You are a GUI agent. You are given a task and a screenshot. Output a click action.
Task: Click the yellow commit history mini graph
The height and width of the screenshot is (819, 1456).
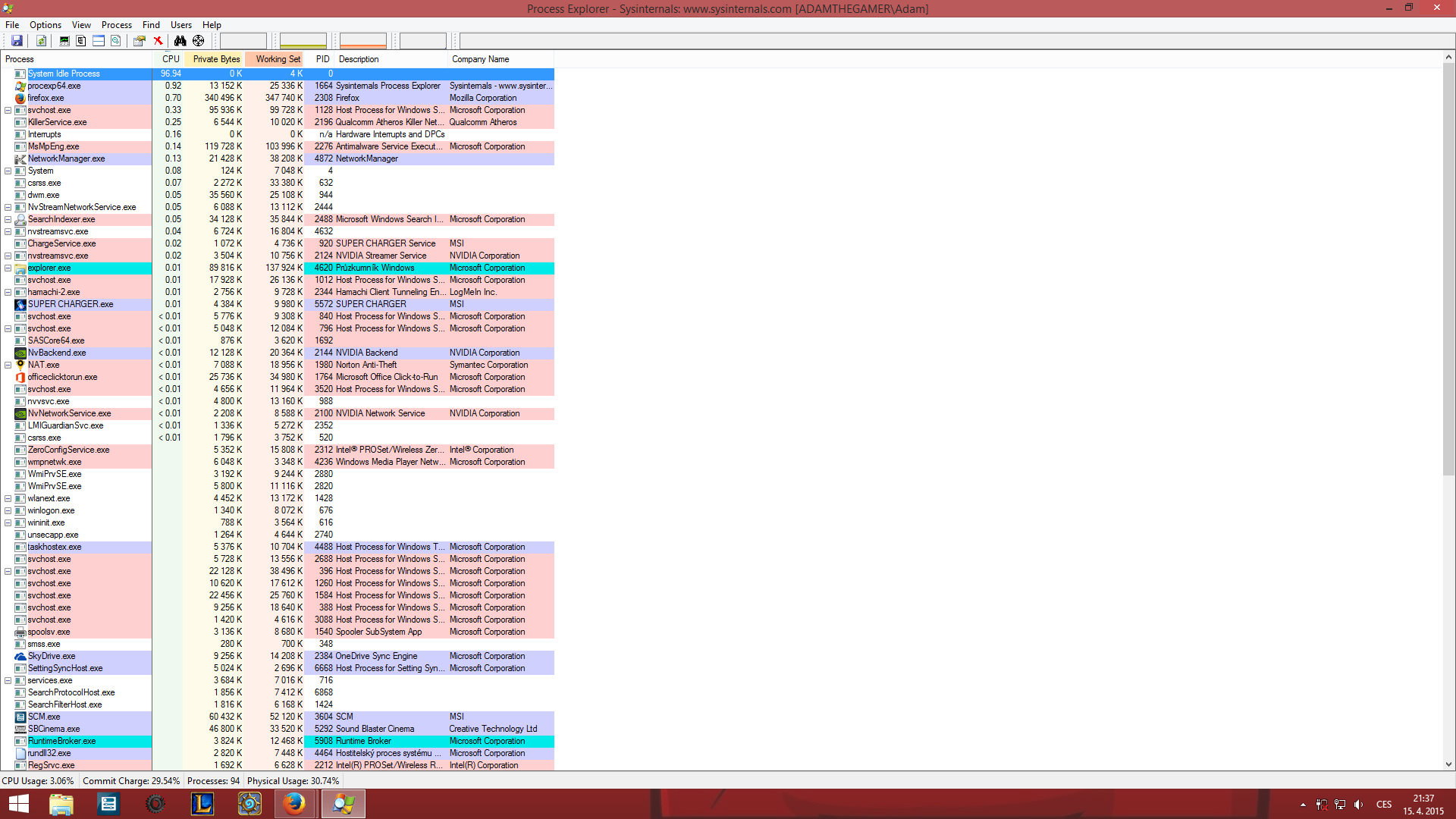[303, 41]
